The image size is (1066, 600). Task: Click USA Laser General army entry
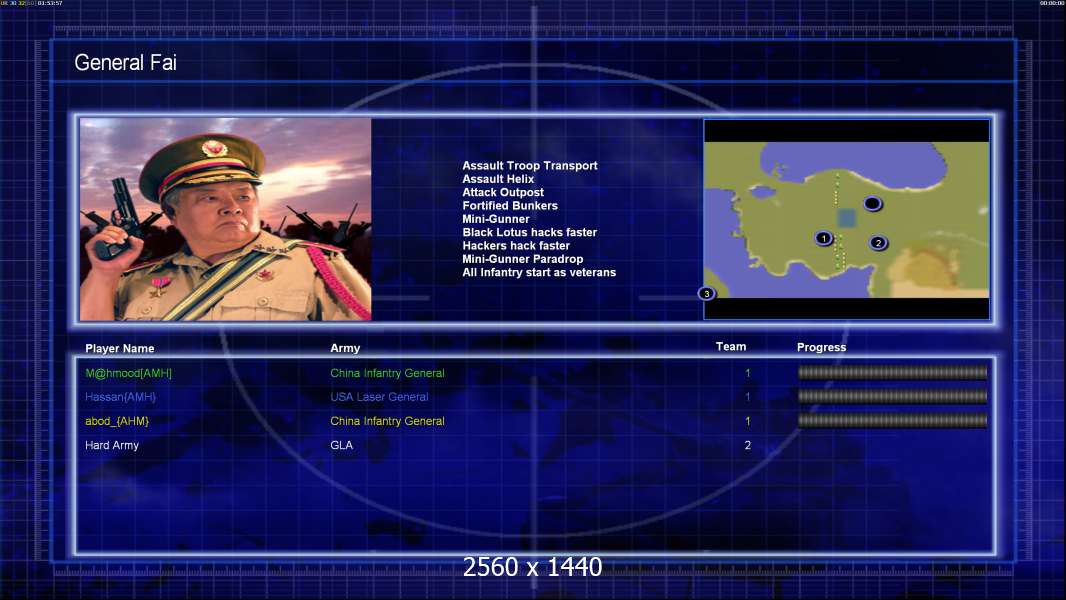[379, 397]
